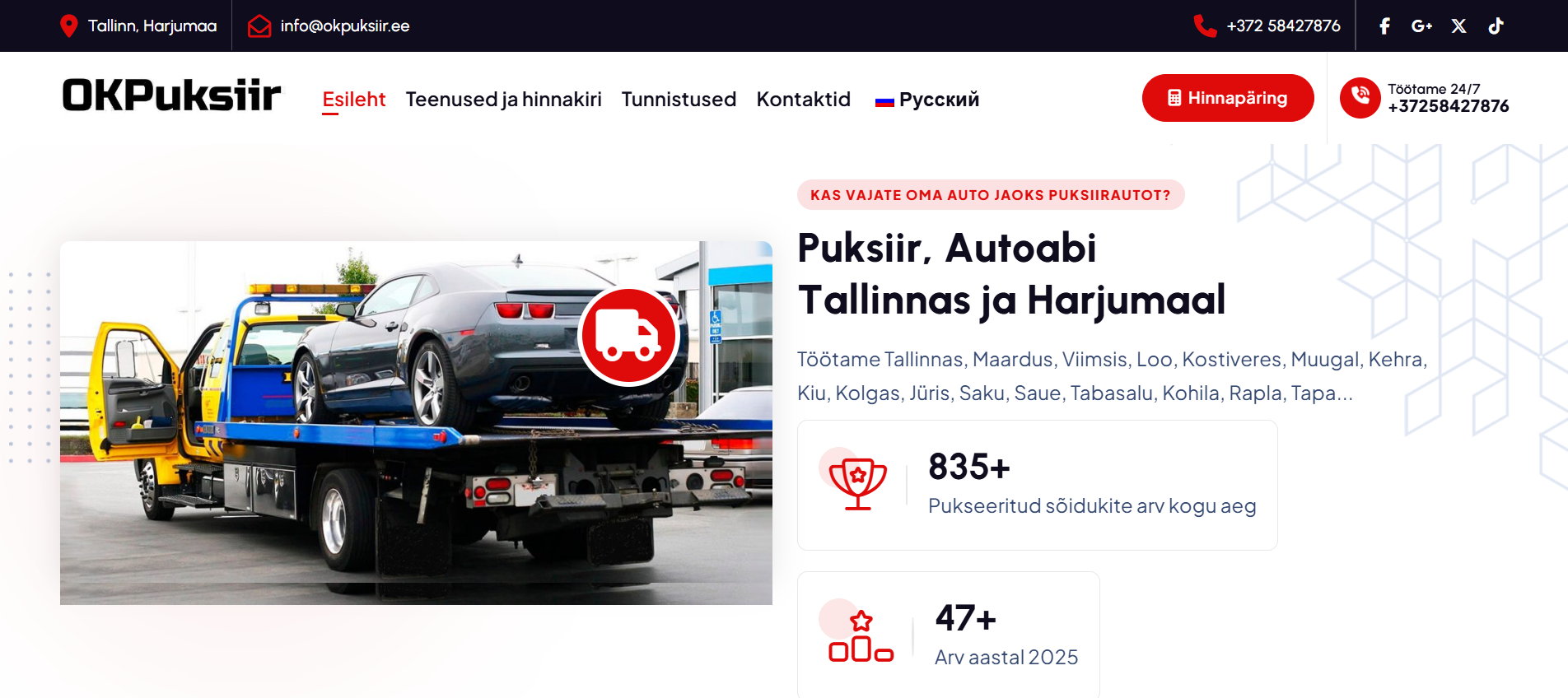The image size is (1568, 698).
Task: Click the location pin icon beside Tallinn
Action: click(69, 26)
